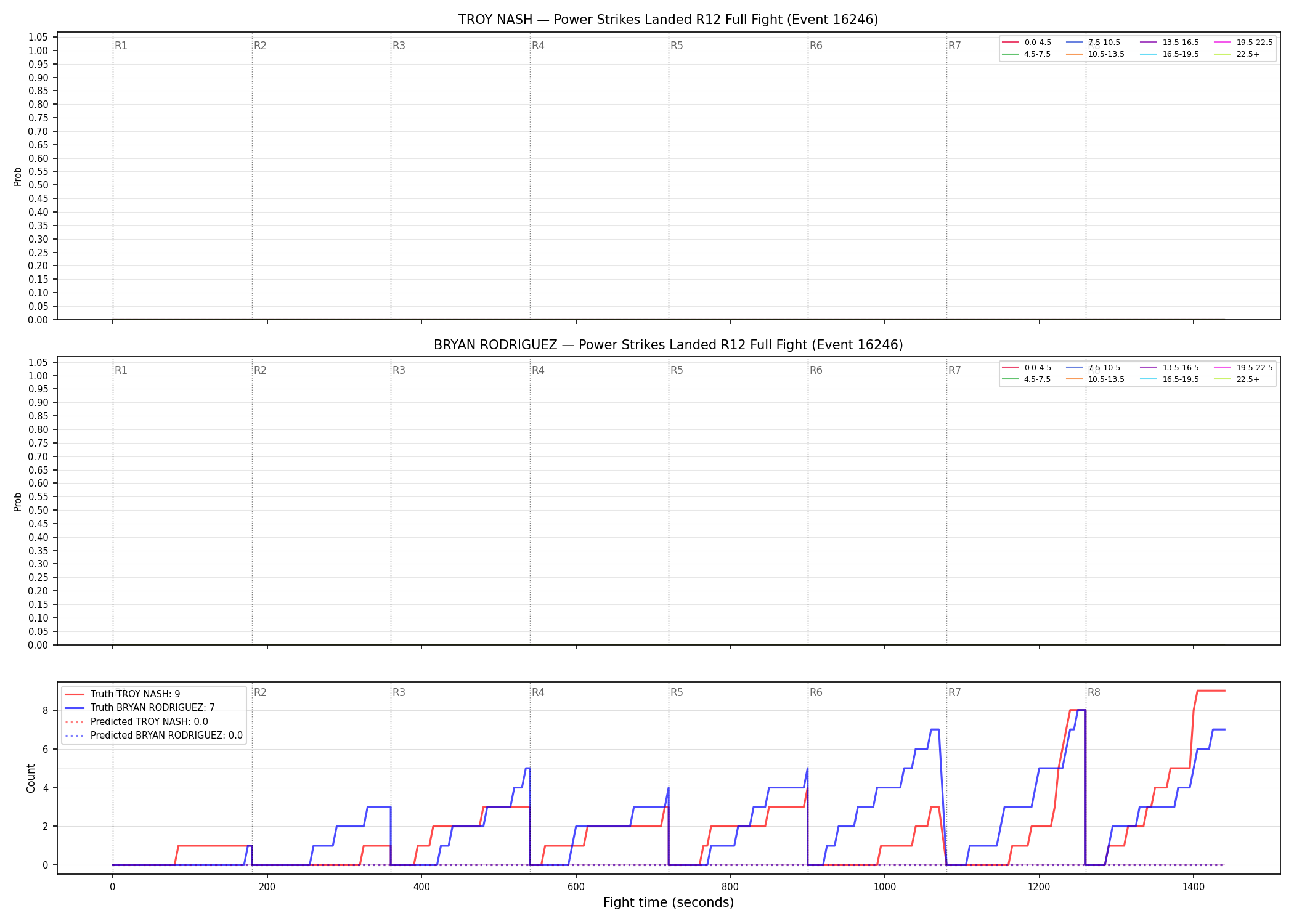The height and width of the screenshot is (924, 1294).
Task: Select '22.5+' in the BRYAN RODRIGUEZ chart legend
Action: click(x=1237, y=379)
